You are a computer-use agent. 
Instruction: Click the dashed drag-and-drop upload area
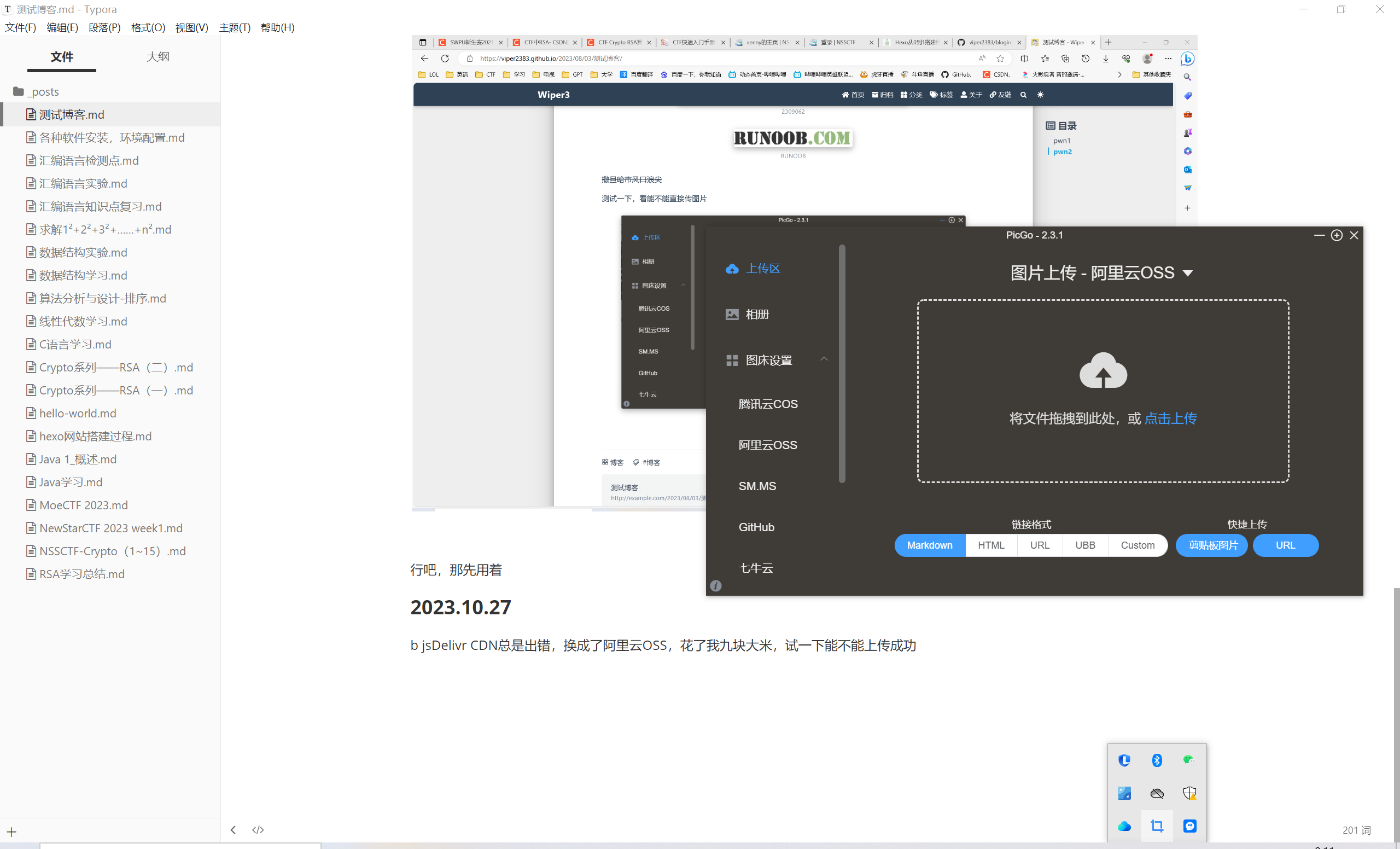[x=1103, y=391]
